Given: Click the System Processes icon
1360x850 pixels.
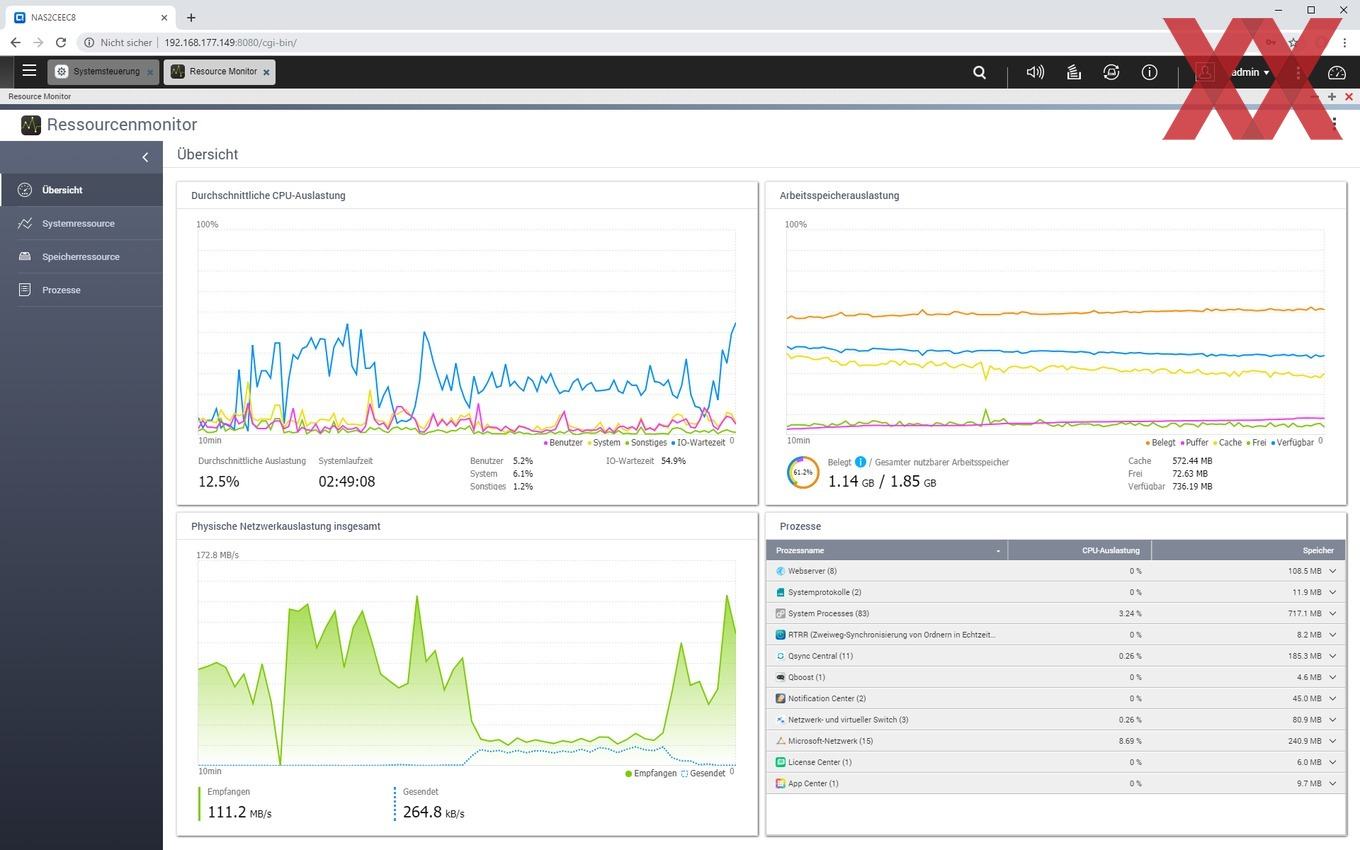Looking at the screenshot, I should click(x=781, y=613).
